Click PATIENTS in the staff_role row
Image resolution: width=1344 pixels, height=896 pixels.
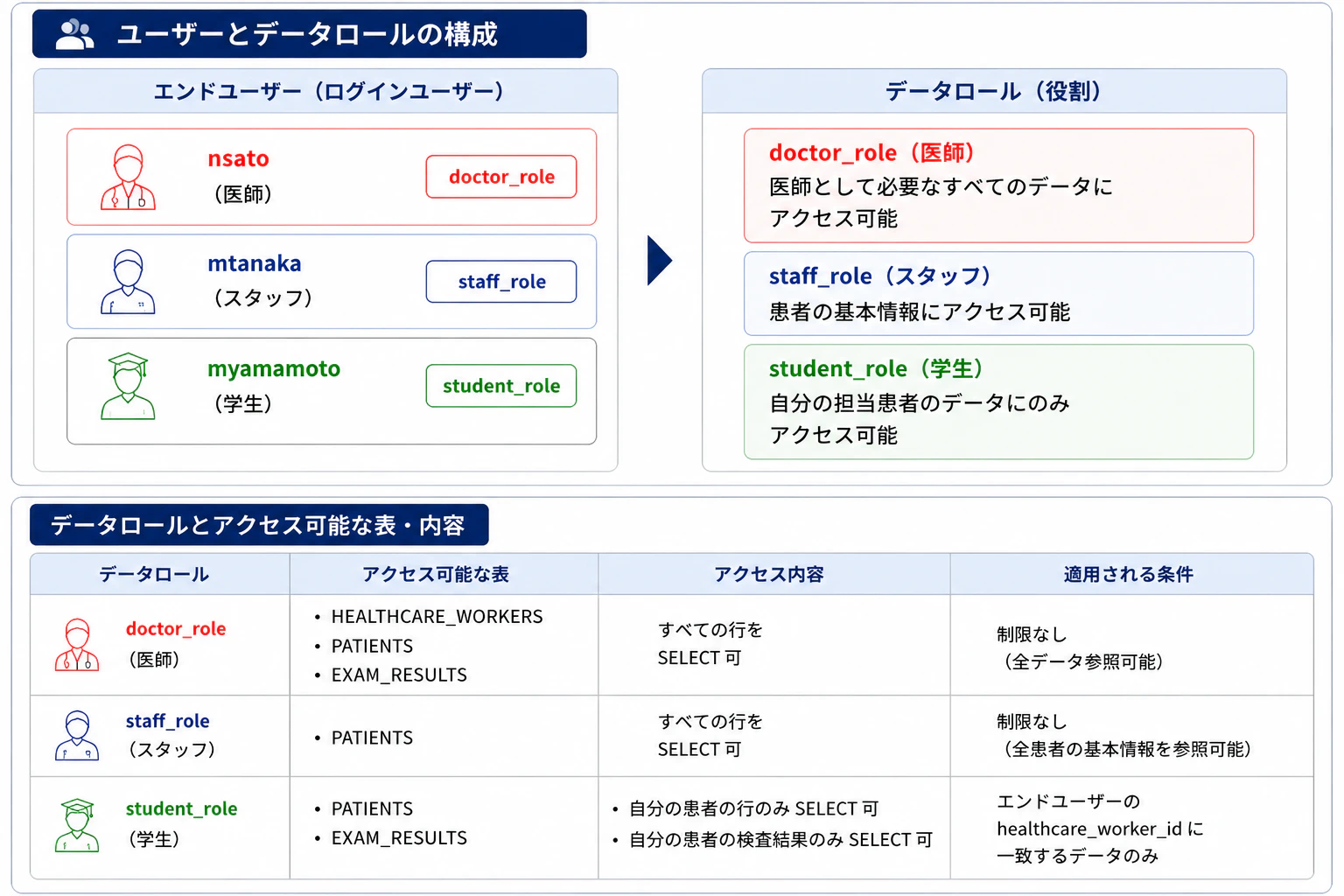click(372, 738)
